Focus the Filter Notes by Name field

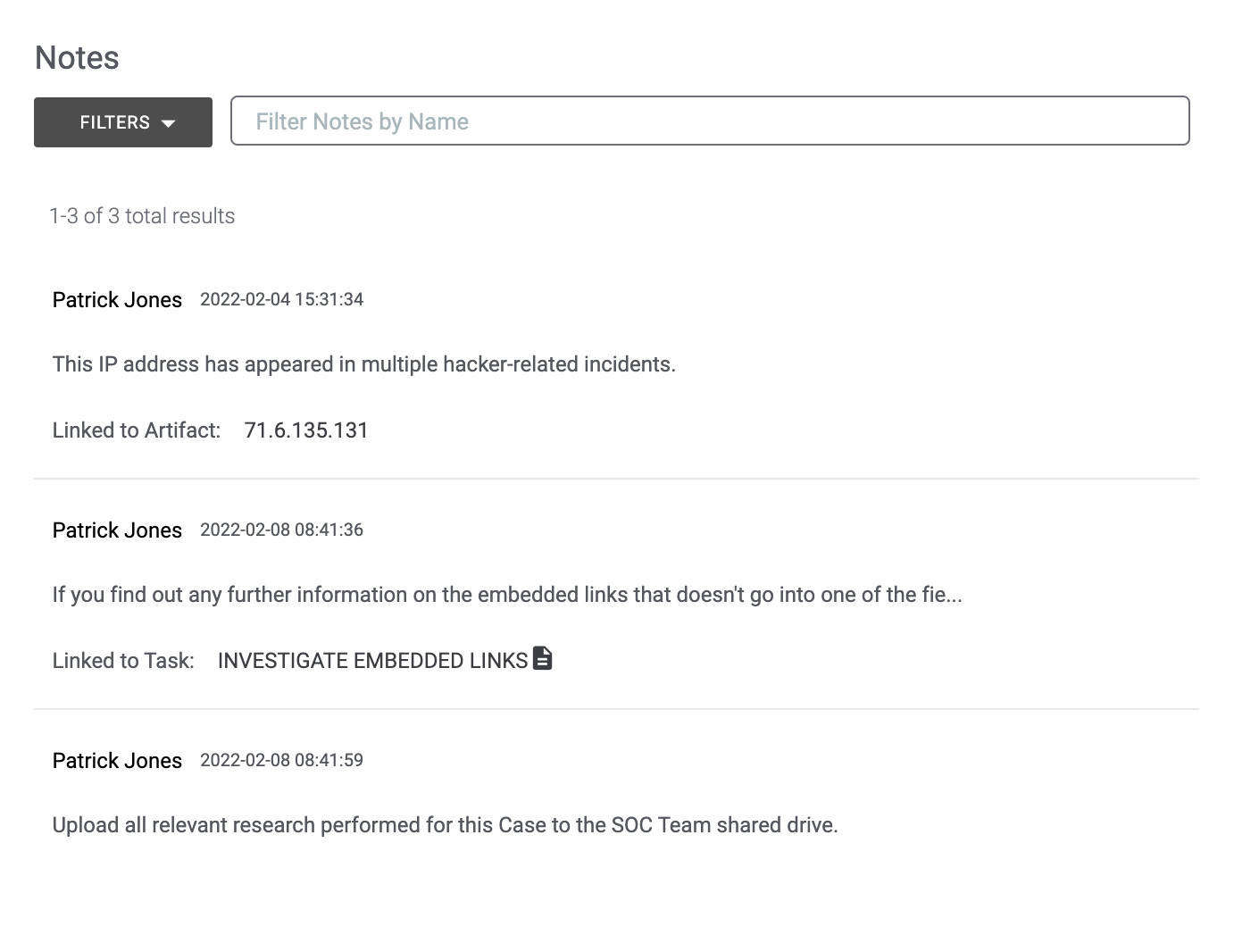pyautogui.click(x=710, y=121)
